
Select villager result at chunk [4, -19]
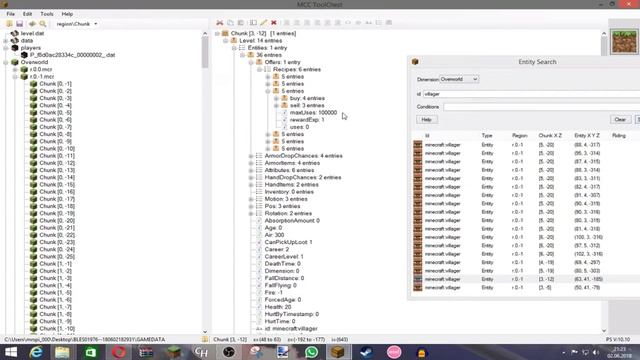coord(527,262)
